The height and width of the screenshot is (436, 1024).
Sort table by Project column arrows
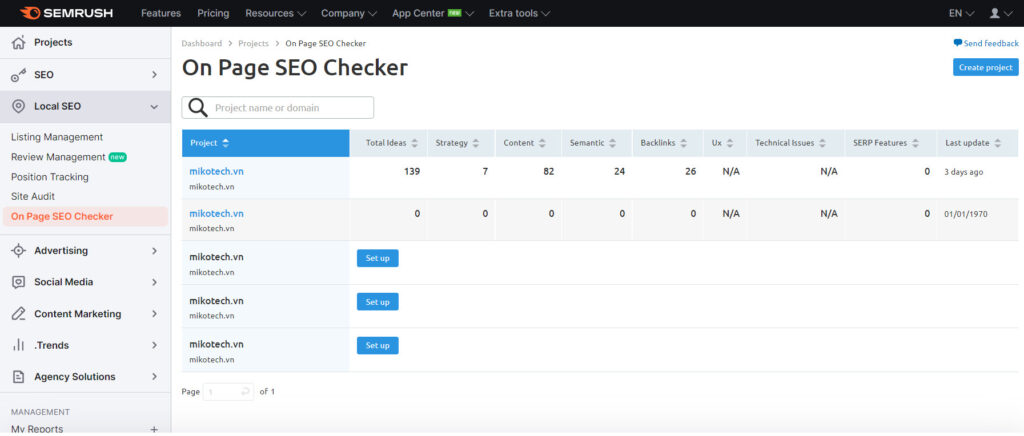point(226,143)
